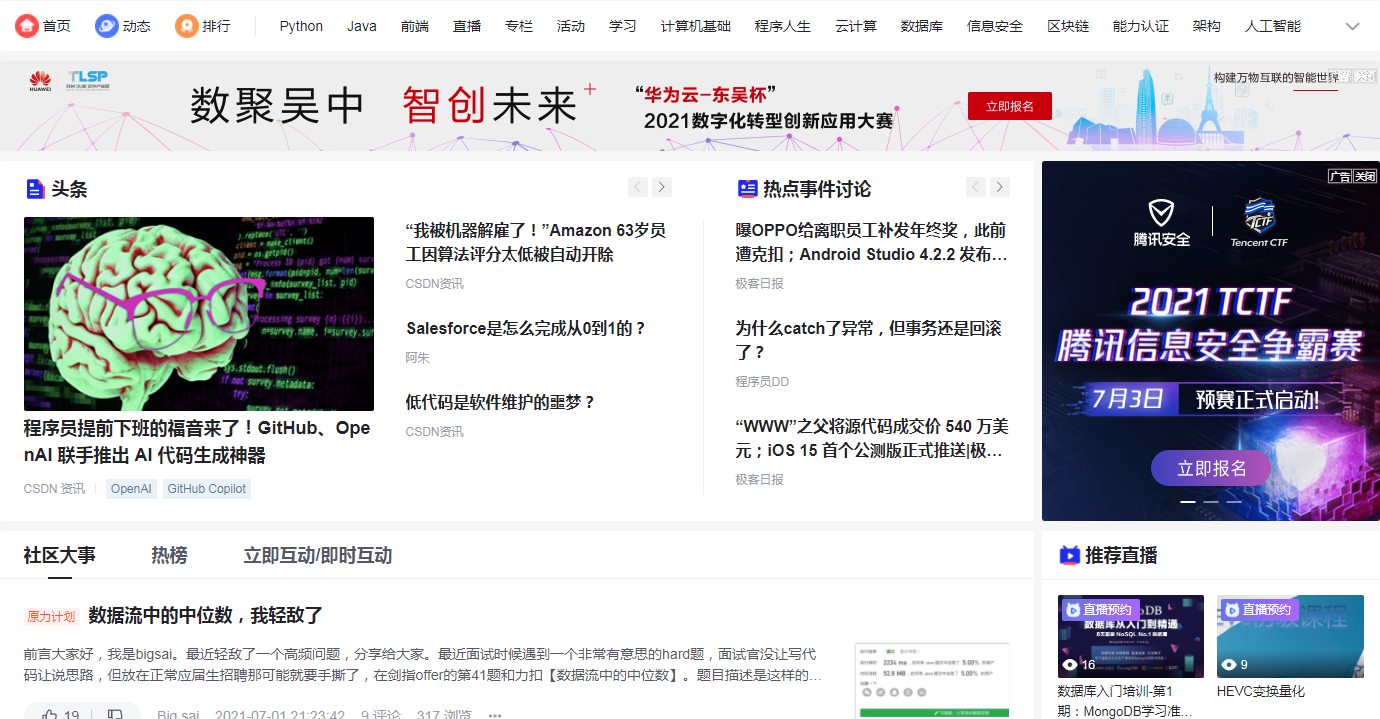Viewport: 1380px width, 719px height.
Task: Go to 动态 feed icon
Action: pos(106,26)
